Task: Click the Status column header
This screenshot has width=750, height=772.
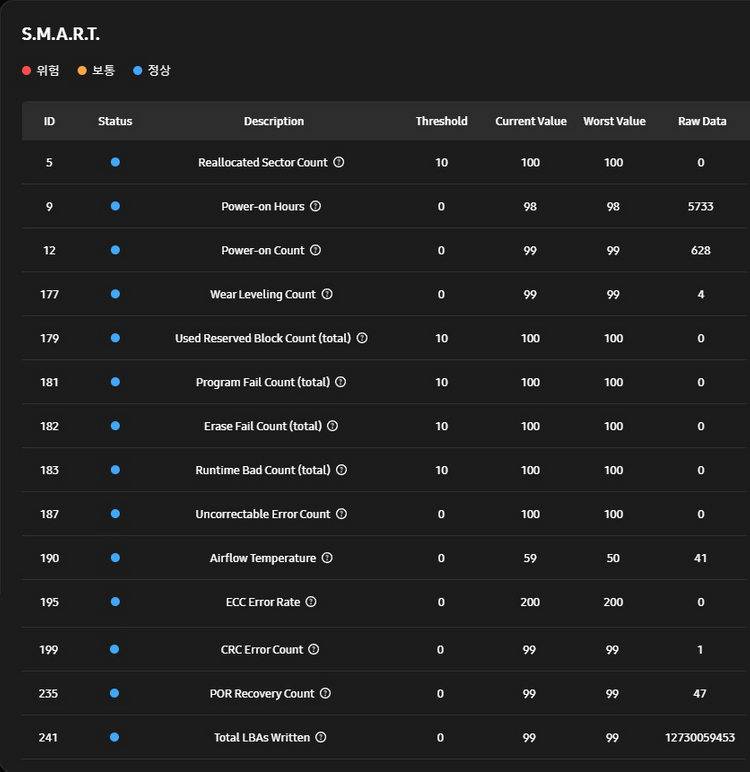Action: (115, 121)
